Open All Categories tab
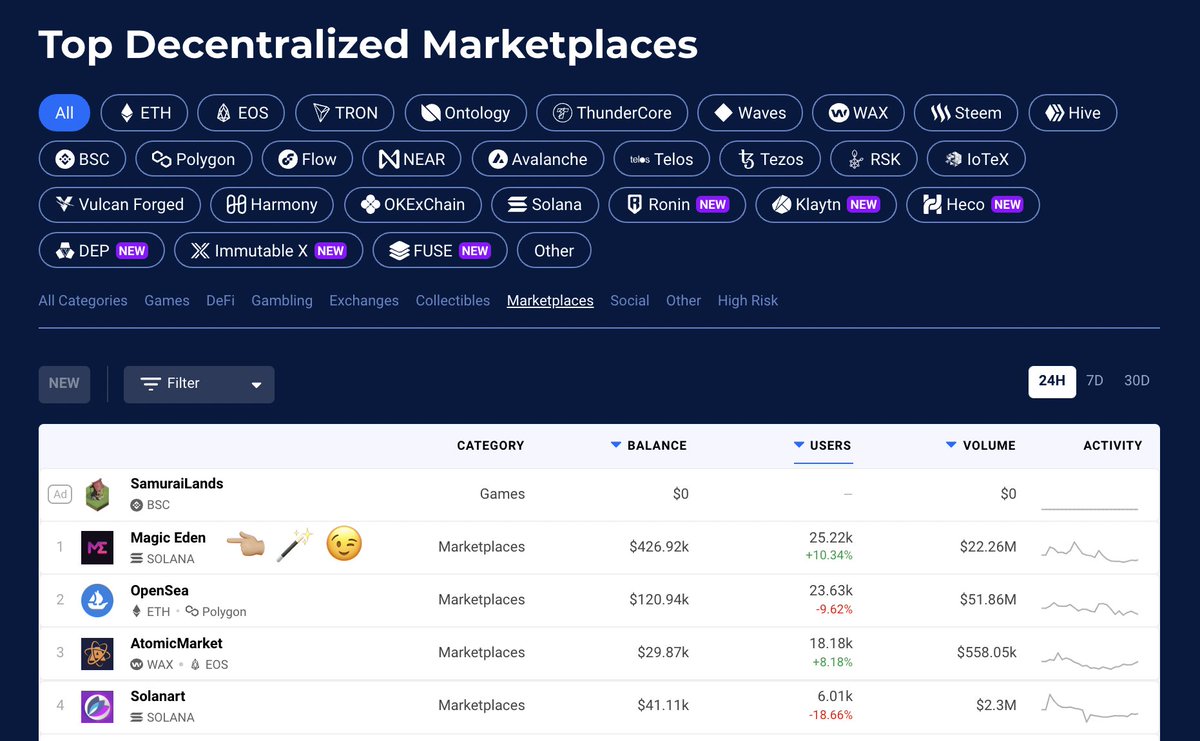Screen dimensions: 1200x741 pos(83,300)
